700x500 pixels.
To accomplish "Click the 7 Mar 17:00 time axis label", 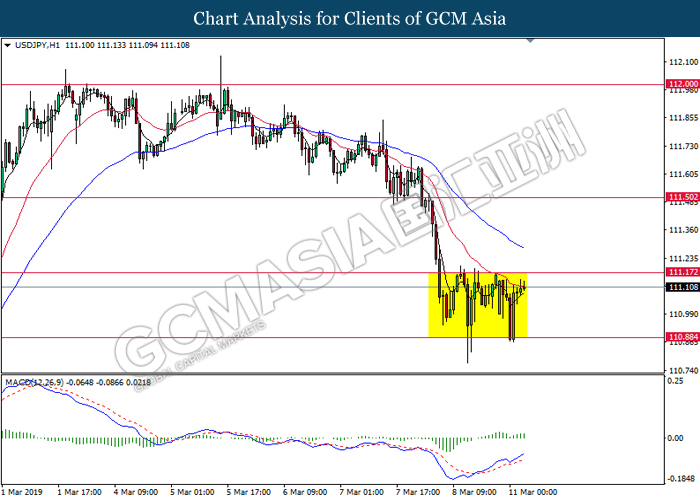I will pos(418,492).
